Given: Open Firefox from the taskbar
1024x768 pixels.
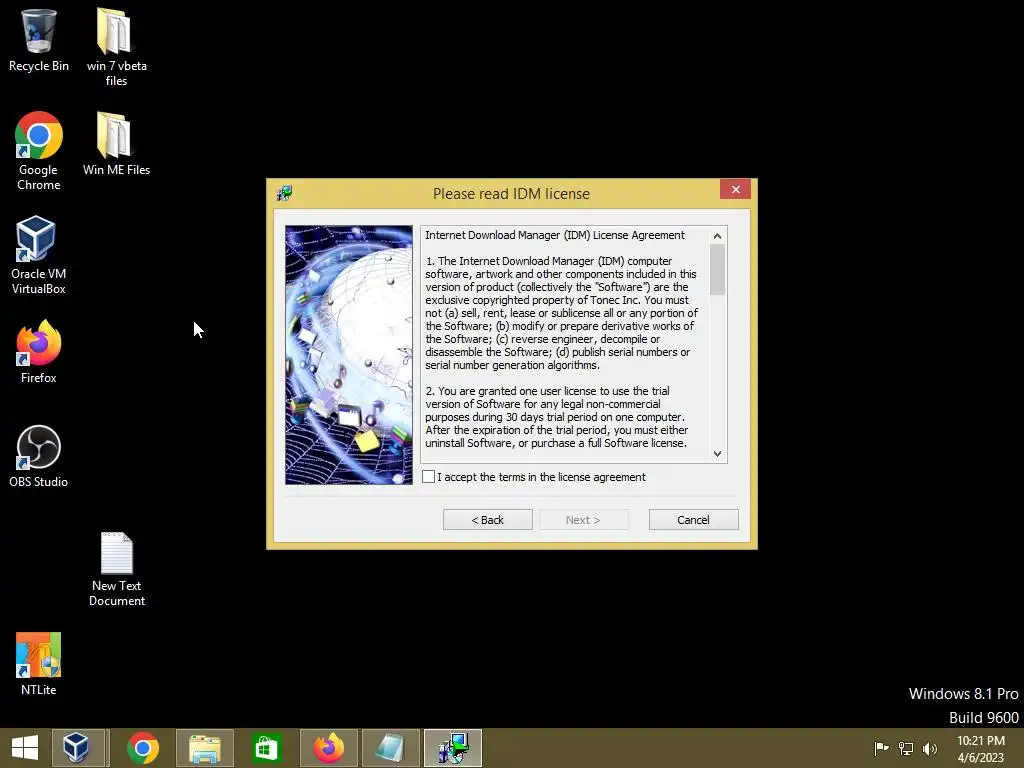Looking at the screenshot, I should tap(328, 748).
